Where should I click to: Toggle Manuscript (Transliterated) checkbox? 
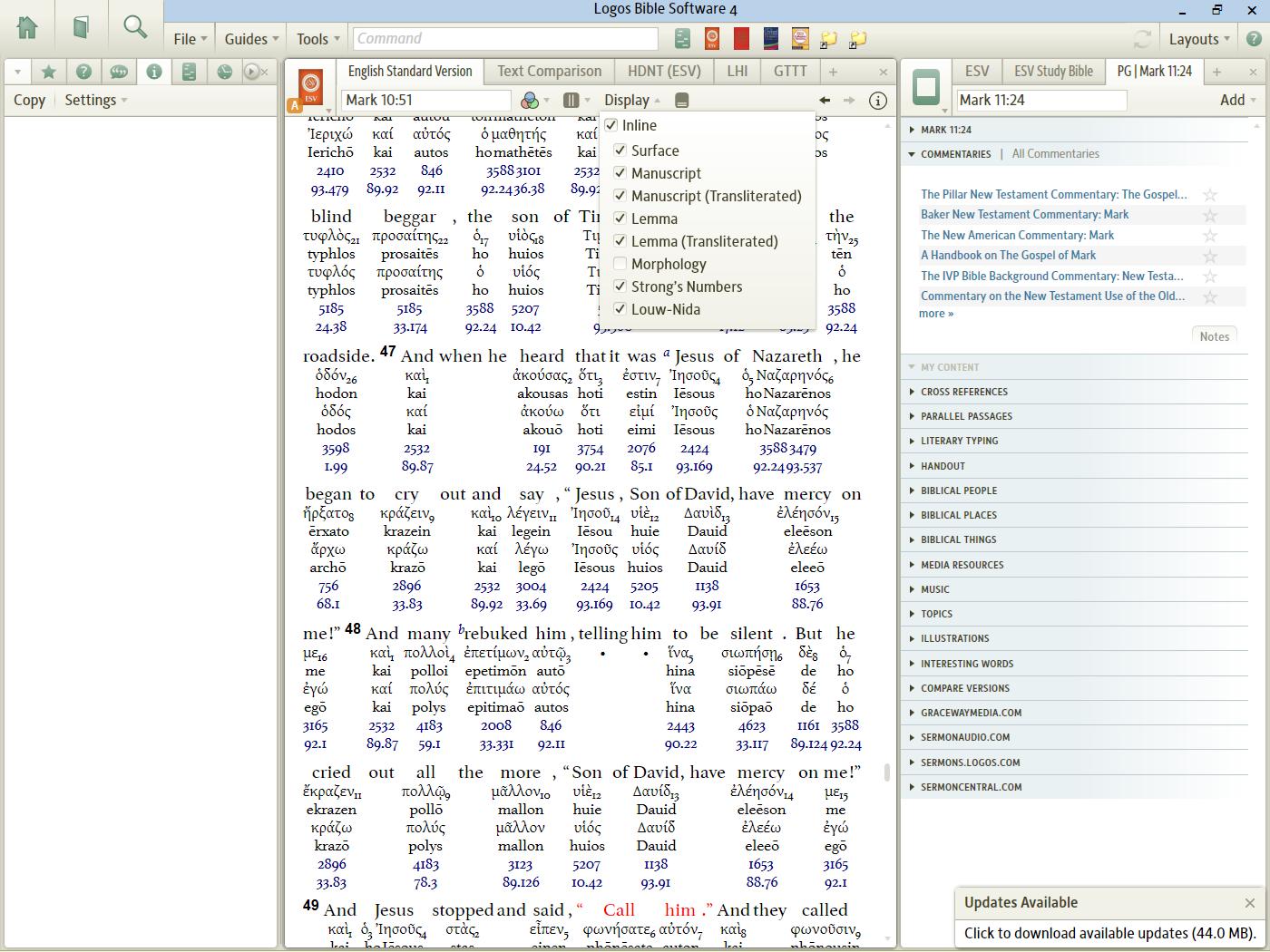(620, 196)
